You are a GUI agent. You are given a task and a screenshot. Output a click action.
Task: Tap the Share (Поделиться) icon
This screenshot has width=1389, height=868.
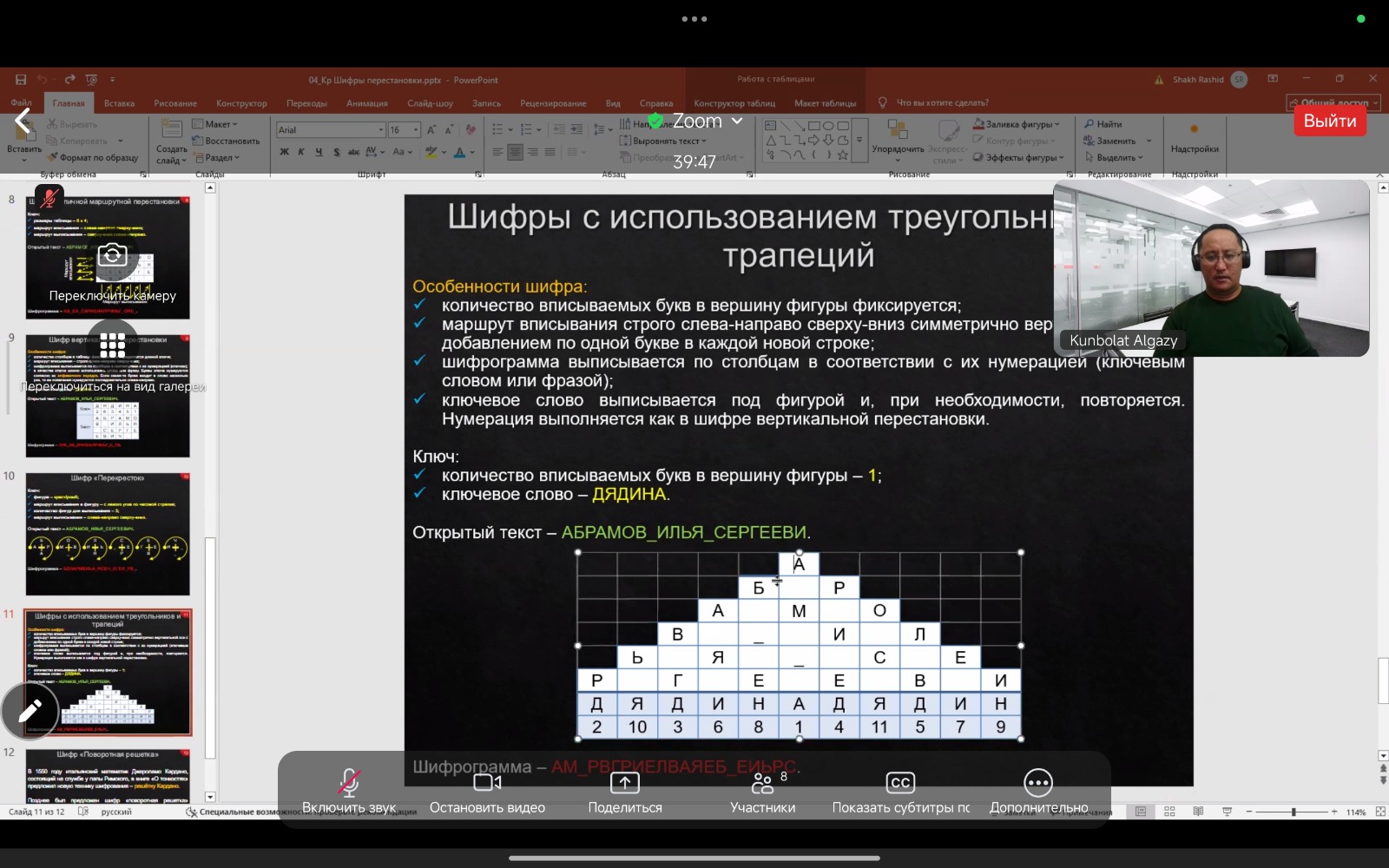point(625,783)
